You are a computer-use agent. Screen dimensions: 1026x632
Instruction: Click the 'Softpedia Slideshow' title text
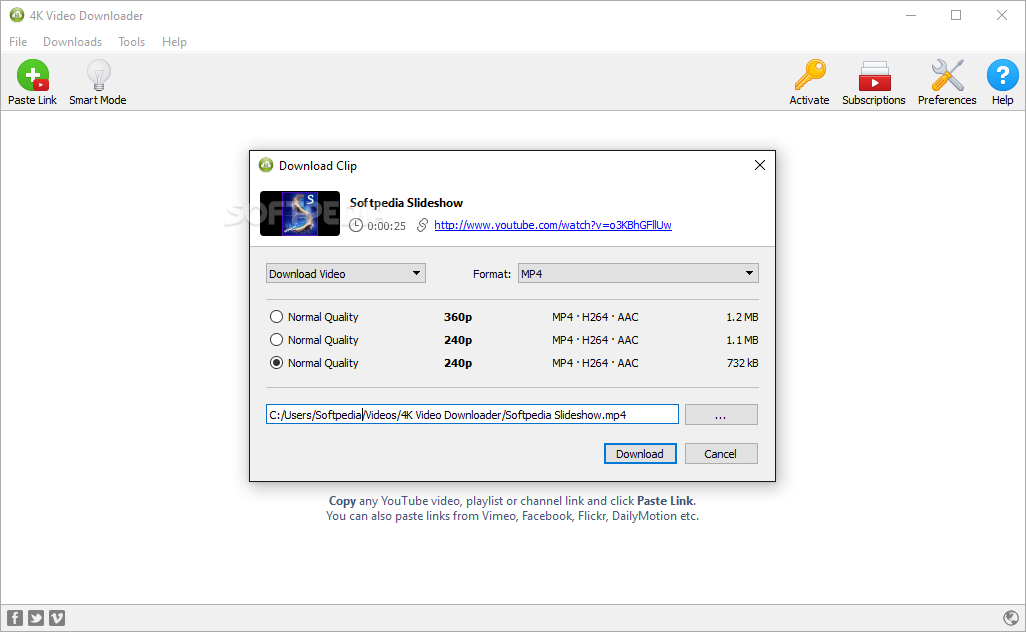click(406, 203)
